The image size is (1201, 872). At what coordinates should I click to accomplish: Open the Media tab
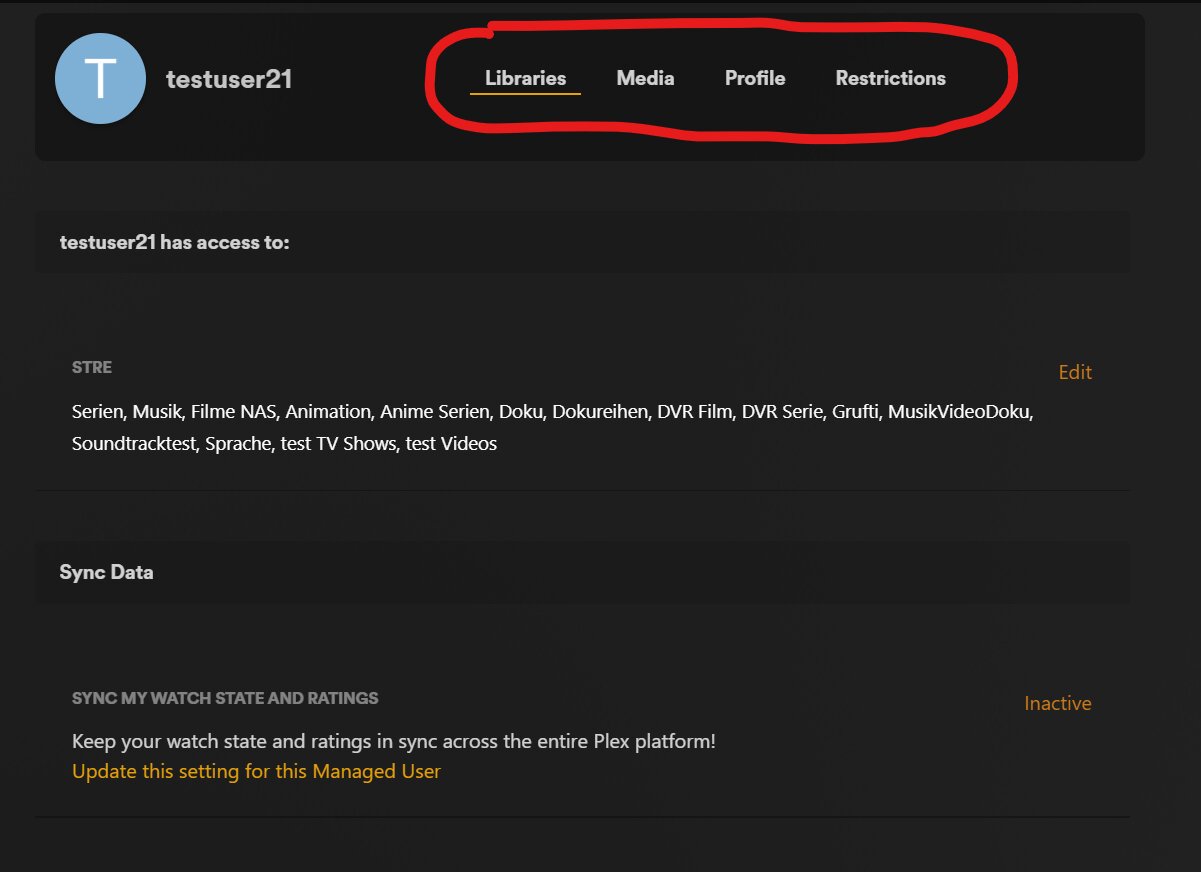coord(645,78)
